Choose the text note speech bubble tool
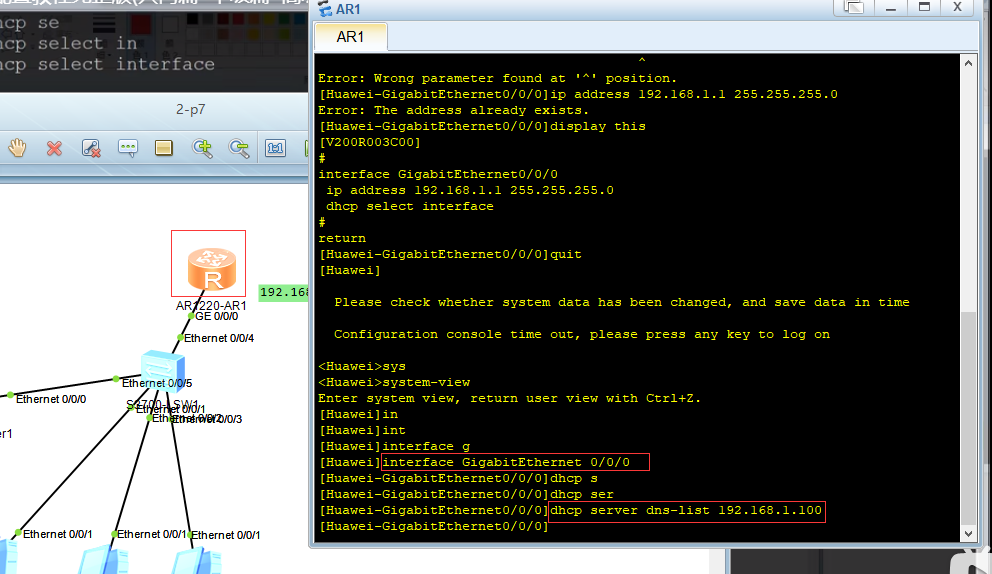Screen dimensions: 992x574 (128, 148)
